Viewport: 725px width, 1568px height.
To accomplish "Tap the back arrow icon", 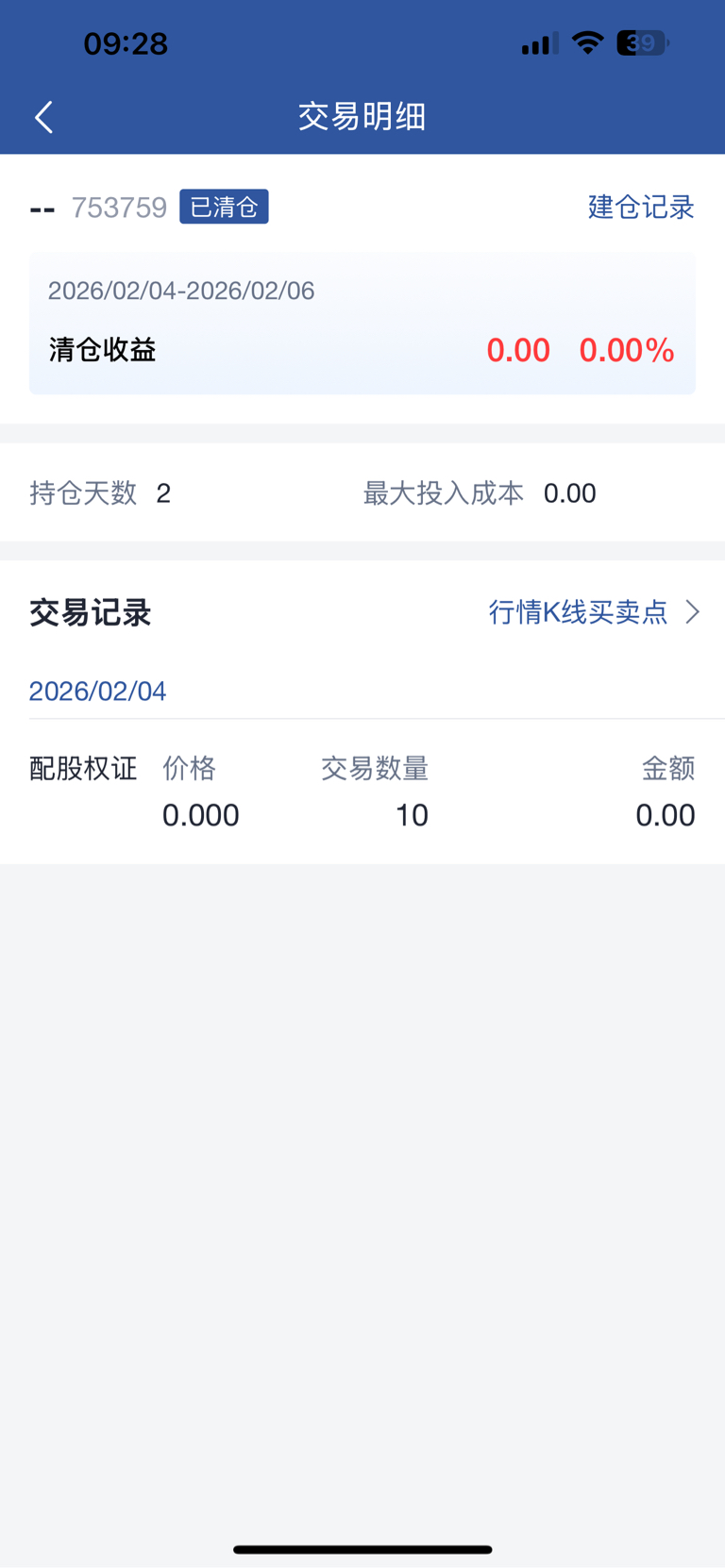I will pyautogui.click(x=43, y=117).
